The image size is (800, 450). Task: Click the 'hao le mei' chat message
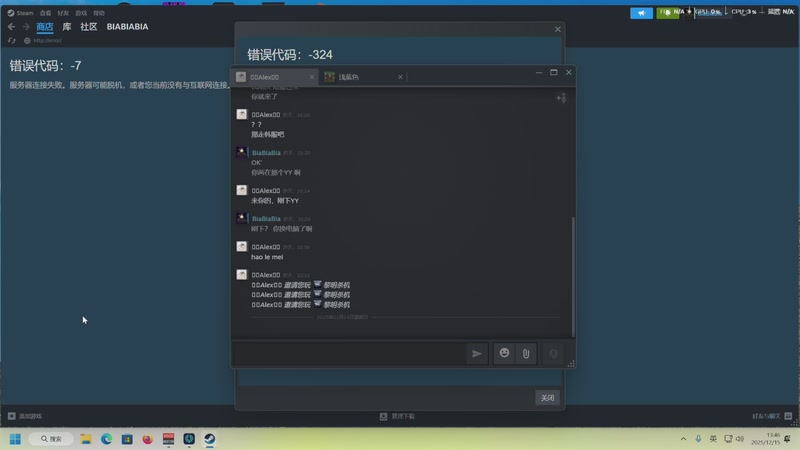coord(267,257)
